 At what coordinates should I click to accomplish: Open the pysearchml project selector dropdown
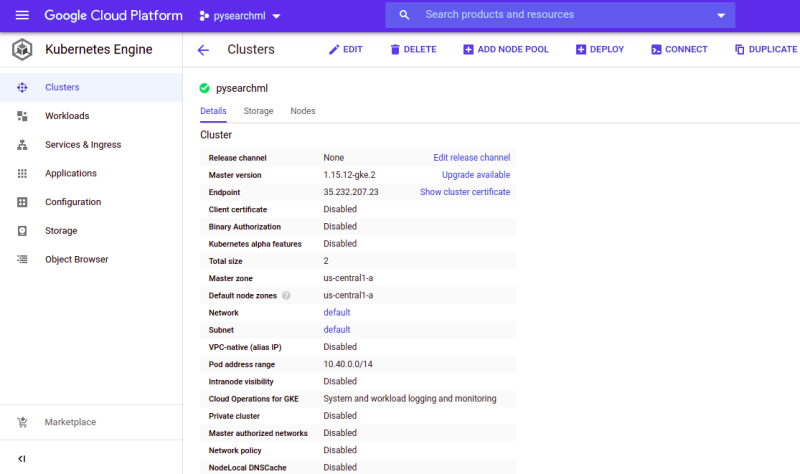(x=240, y=16)
